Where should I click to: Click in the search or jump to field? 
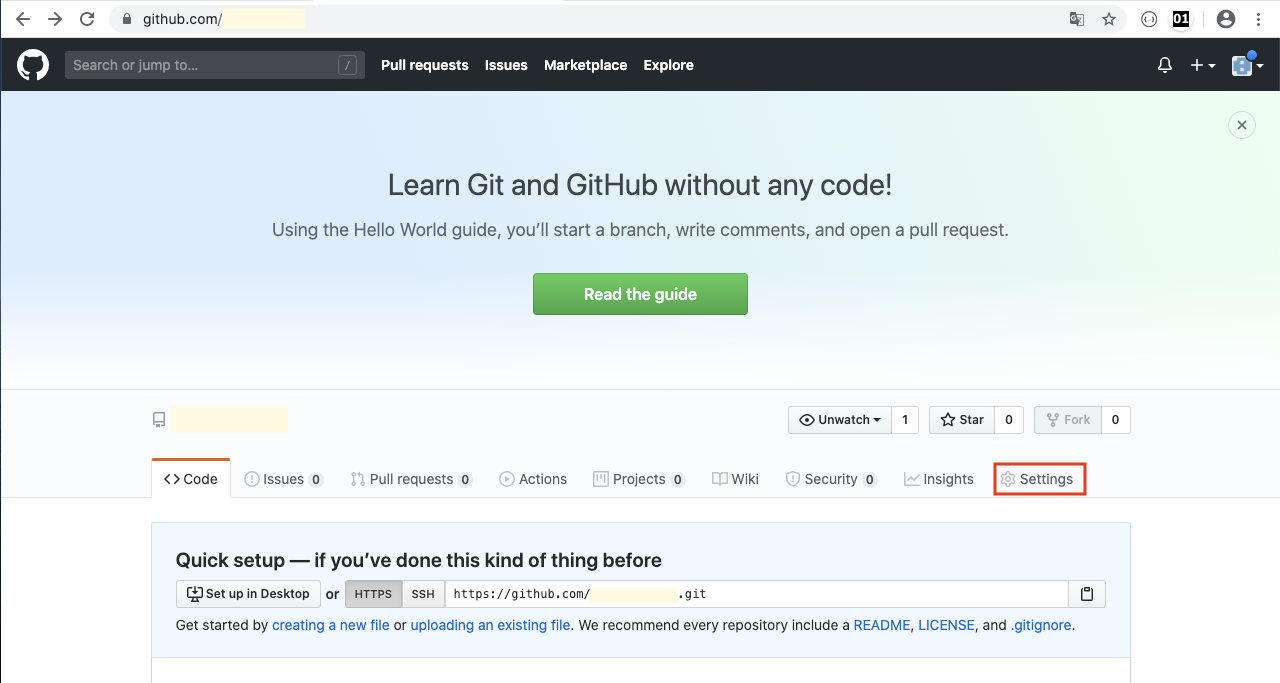pos(215,65)
